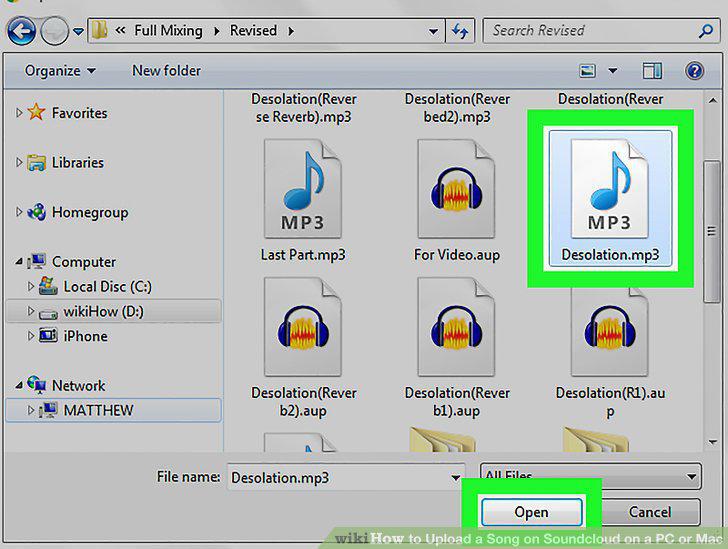Select Favorites in navigation pane
Viewport: 728px width, 549px height.
coord(79,113)
